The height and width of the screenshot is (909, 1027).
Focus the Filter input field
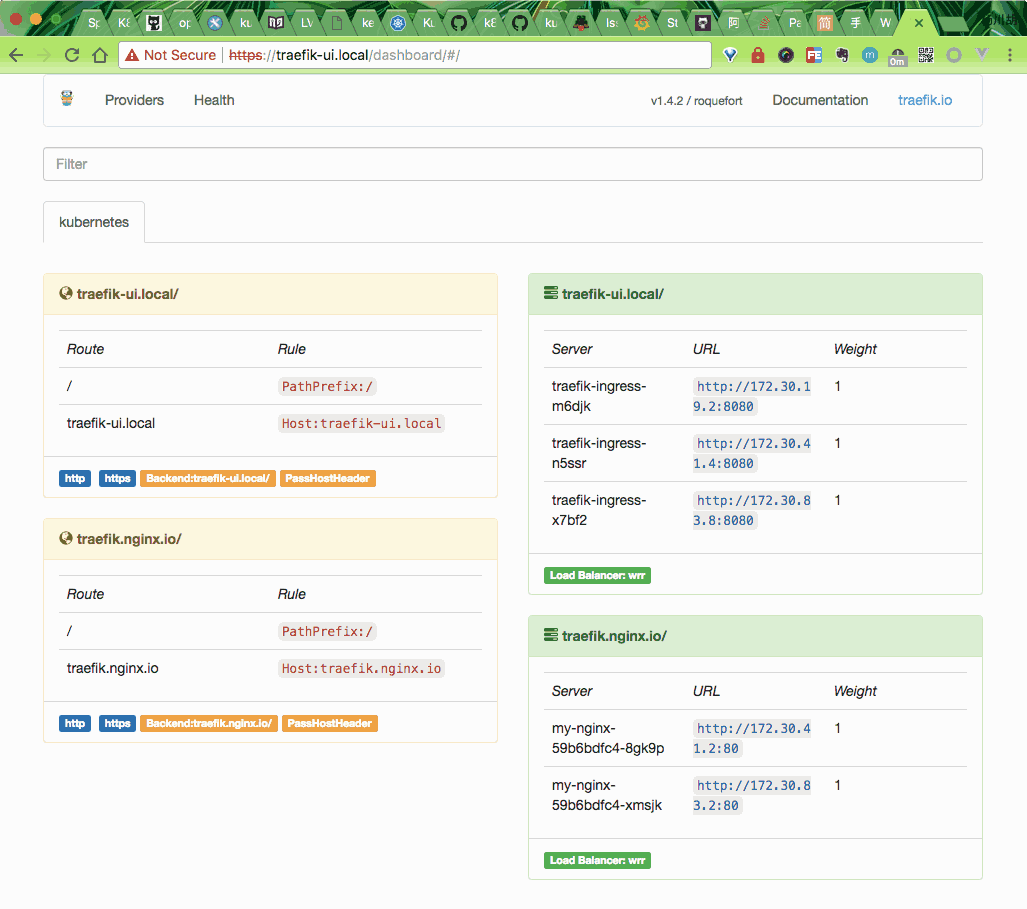click(x=513, y=164)
